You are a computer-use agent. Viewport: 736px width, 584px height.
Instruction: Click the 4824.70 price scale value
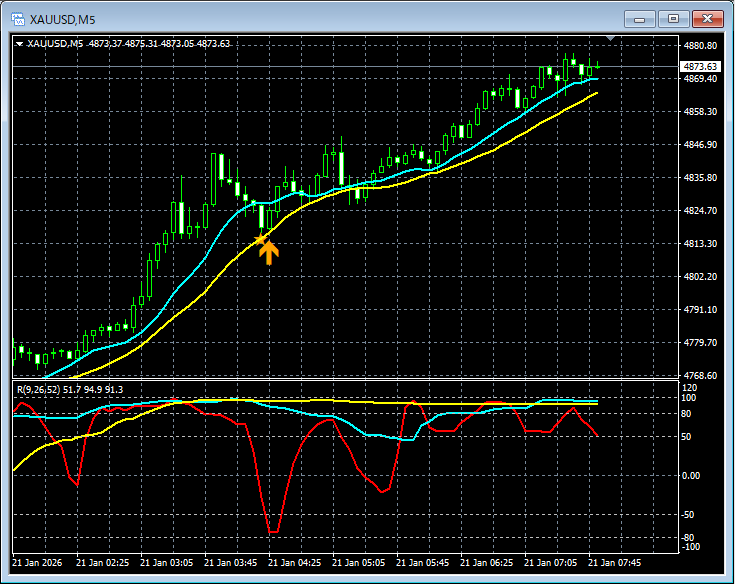[700, 210]
